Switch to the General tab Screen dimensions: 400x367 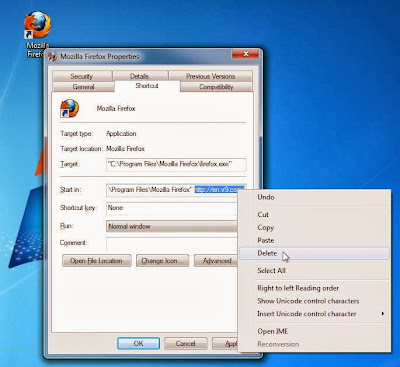point(83,87)
